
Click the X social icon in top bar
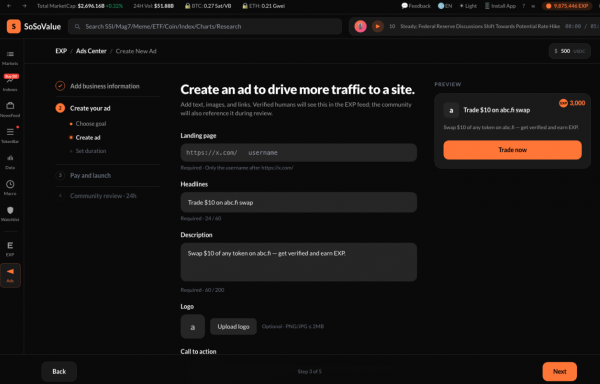[x=533, y=6]
